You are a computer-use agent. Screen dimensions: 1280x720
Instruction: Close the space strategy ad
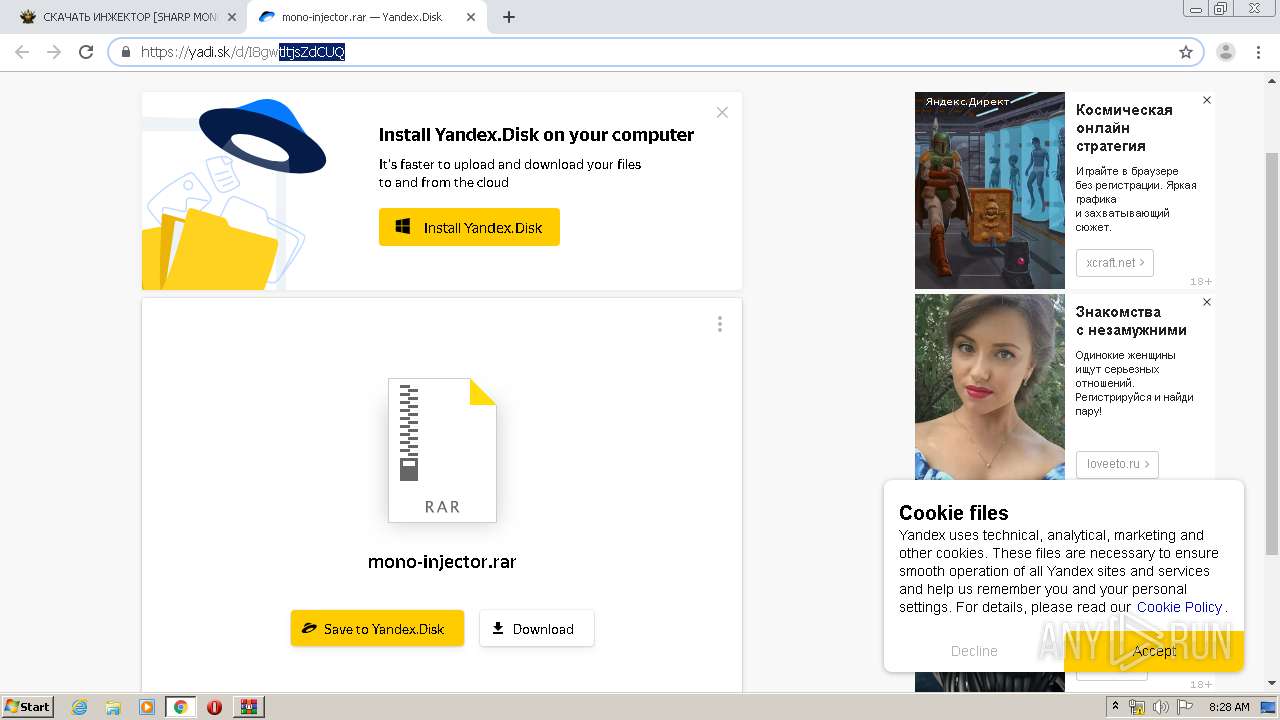tap(1207, 100)
